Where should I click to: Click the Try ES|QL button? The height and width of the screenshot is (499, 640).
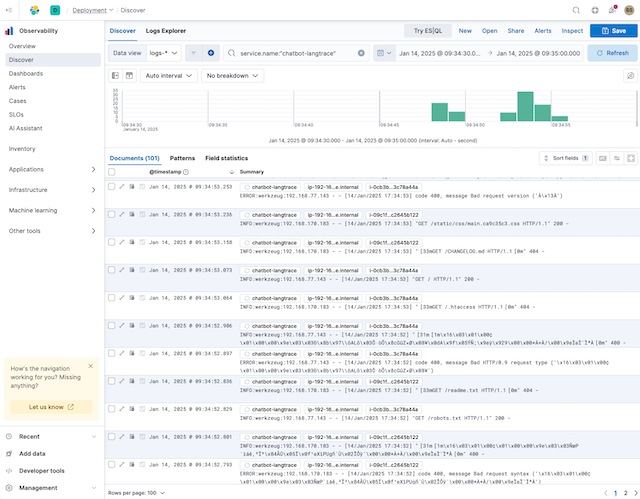pyautogui.click(x=427, y=31)
